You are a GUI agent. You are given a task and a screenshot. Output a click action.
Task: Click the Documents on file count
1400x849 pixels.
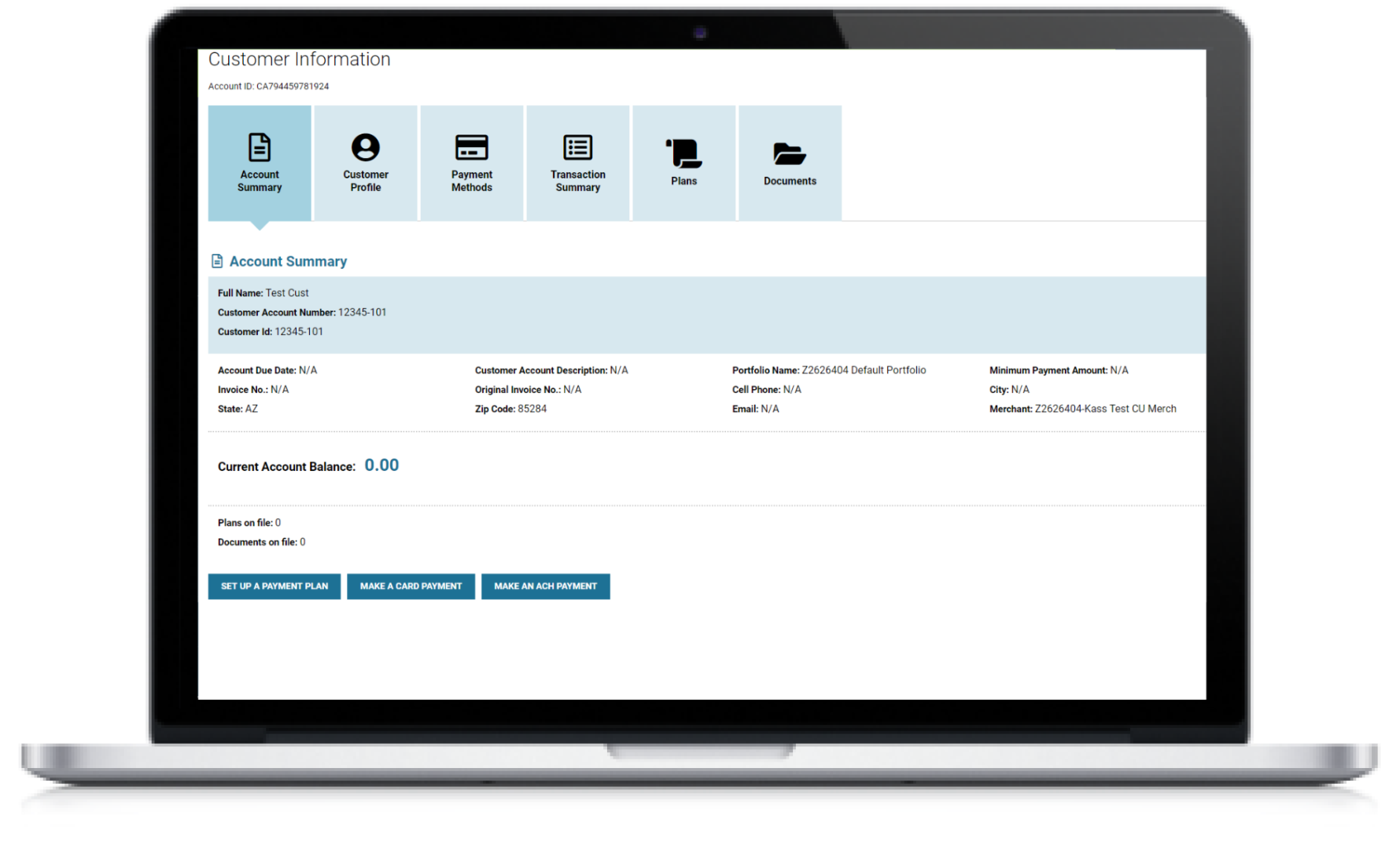pos(302,542)
